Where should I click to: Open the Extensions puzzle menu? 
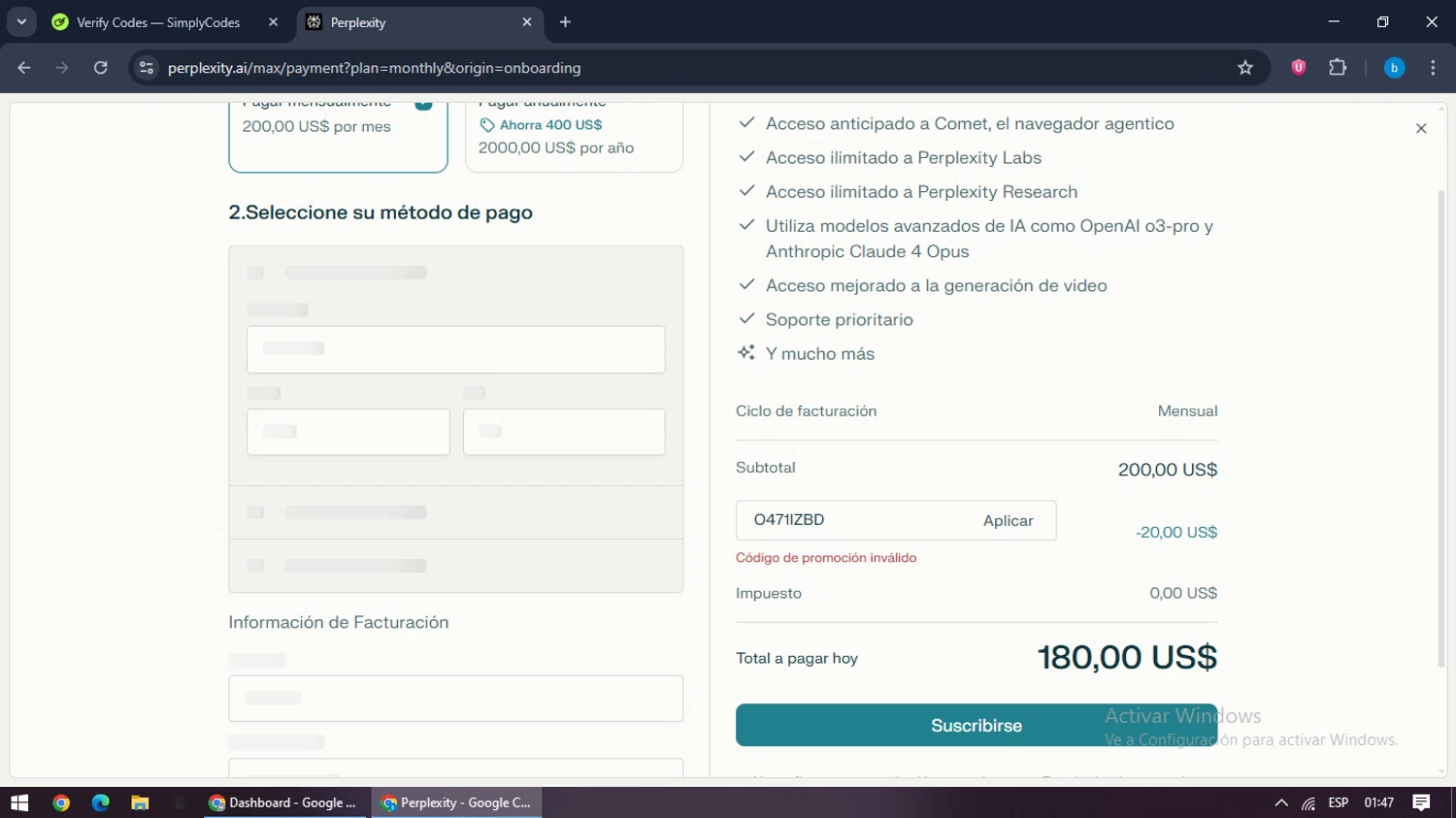point(1338,67)
